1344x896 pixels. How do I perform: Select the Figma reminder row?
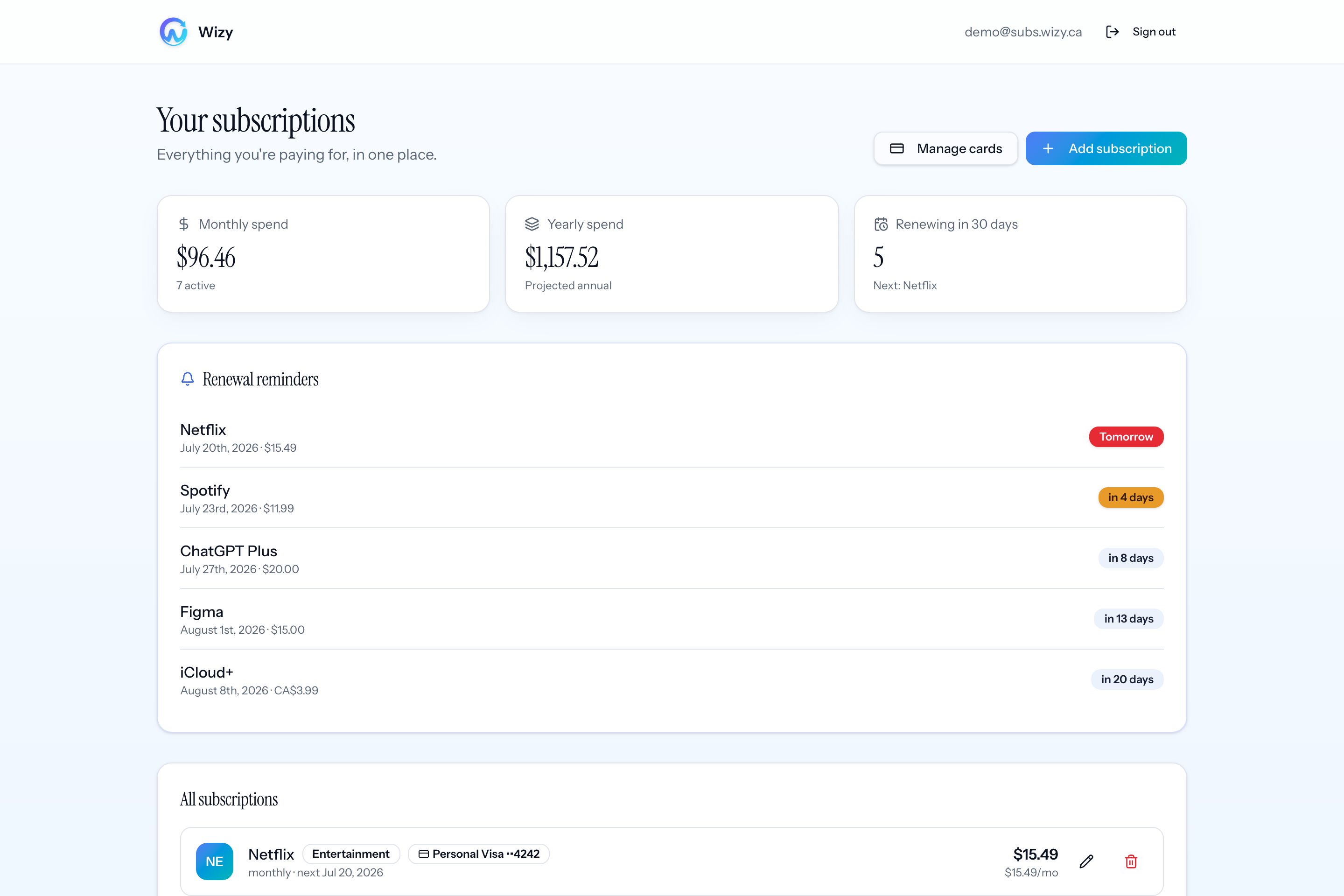672,619
